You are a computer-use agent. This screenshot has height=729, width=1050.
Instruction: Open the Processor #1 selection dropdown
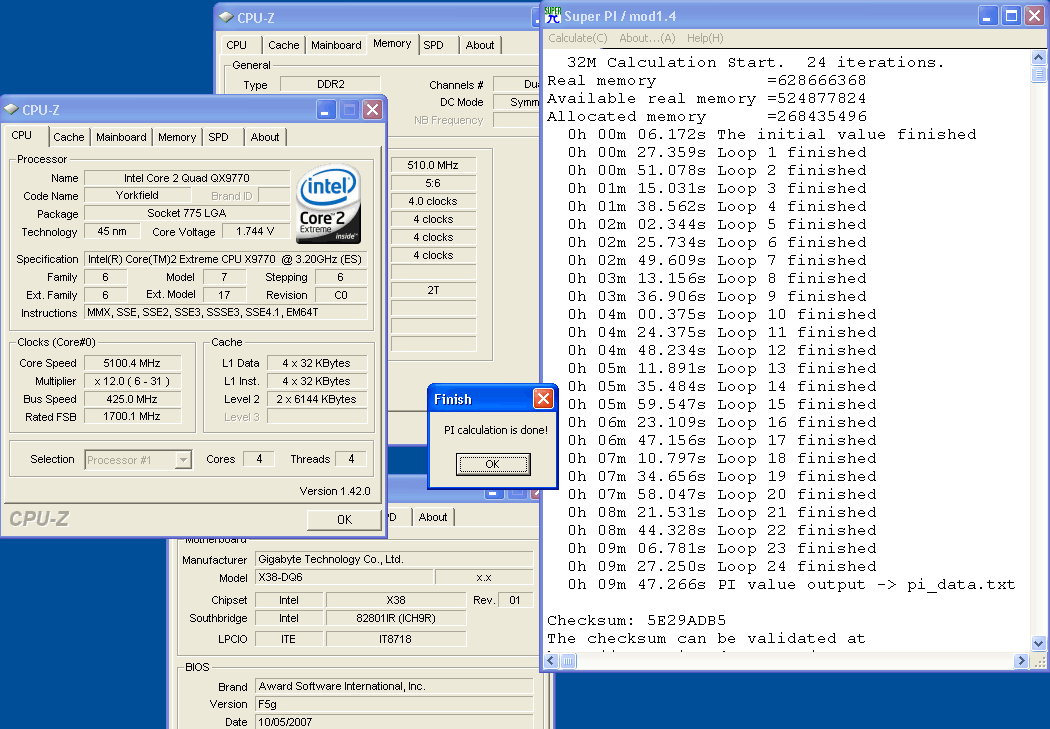[182, 460]
